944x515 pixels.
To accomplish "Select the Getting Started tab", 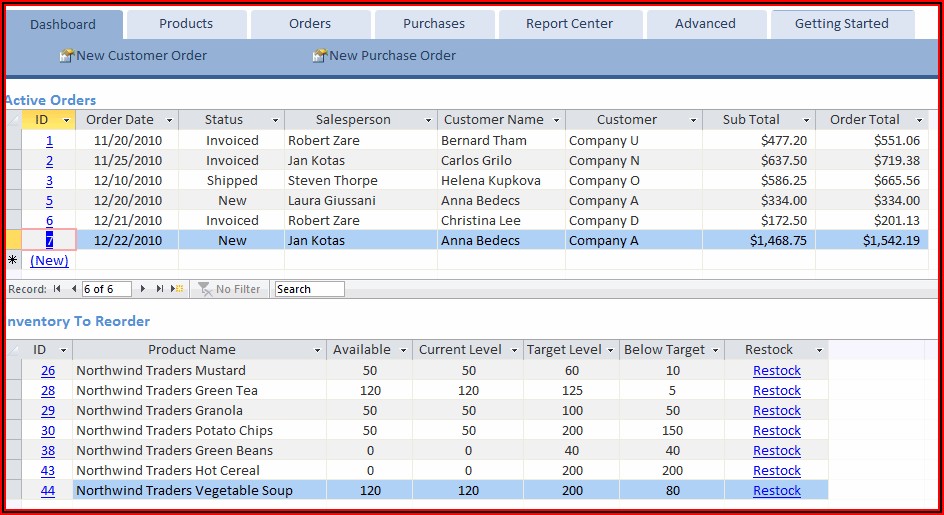I will [x=841, y=24].
